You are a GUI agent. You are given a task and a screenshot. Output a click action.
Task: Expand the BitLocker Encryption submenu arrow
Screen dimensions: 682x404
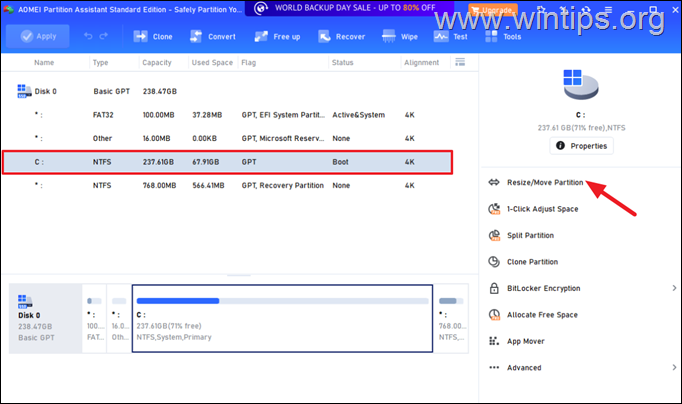[x=671, y=288]
